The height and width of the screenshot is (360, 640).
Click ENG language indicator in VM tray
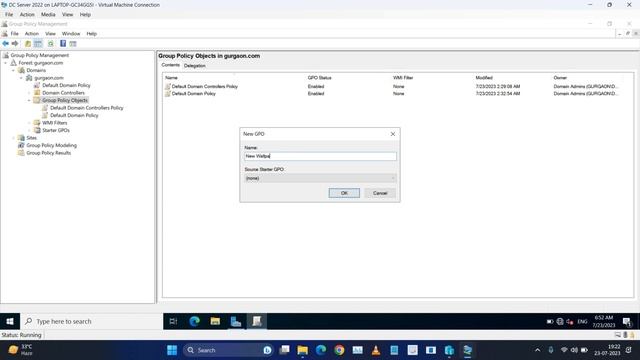[x=582, y=322]
